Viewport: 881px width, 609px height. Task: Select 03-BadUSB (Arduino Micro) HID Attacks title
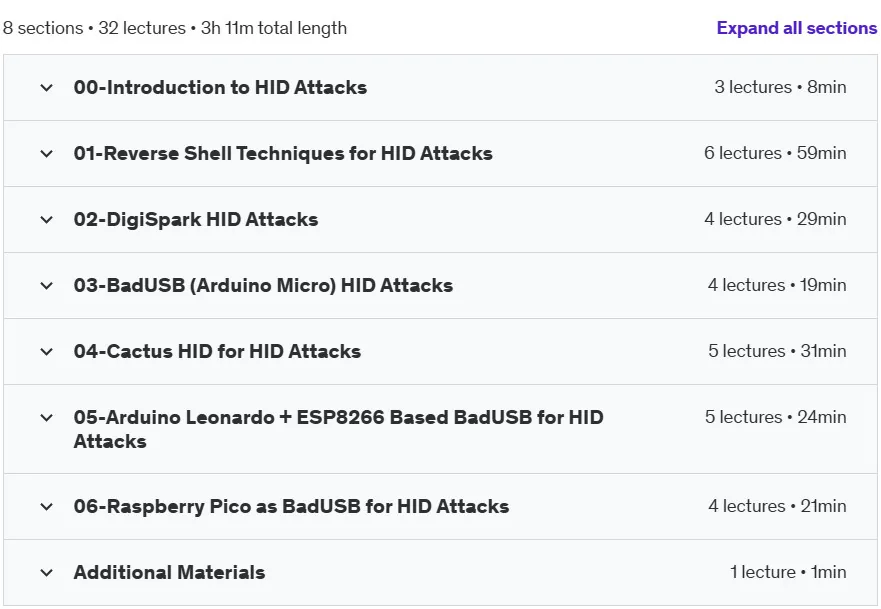pyautogui.click(x=264, y=285)
